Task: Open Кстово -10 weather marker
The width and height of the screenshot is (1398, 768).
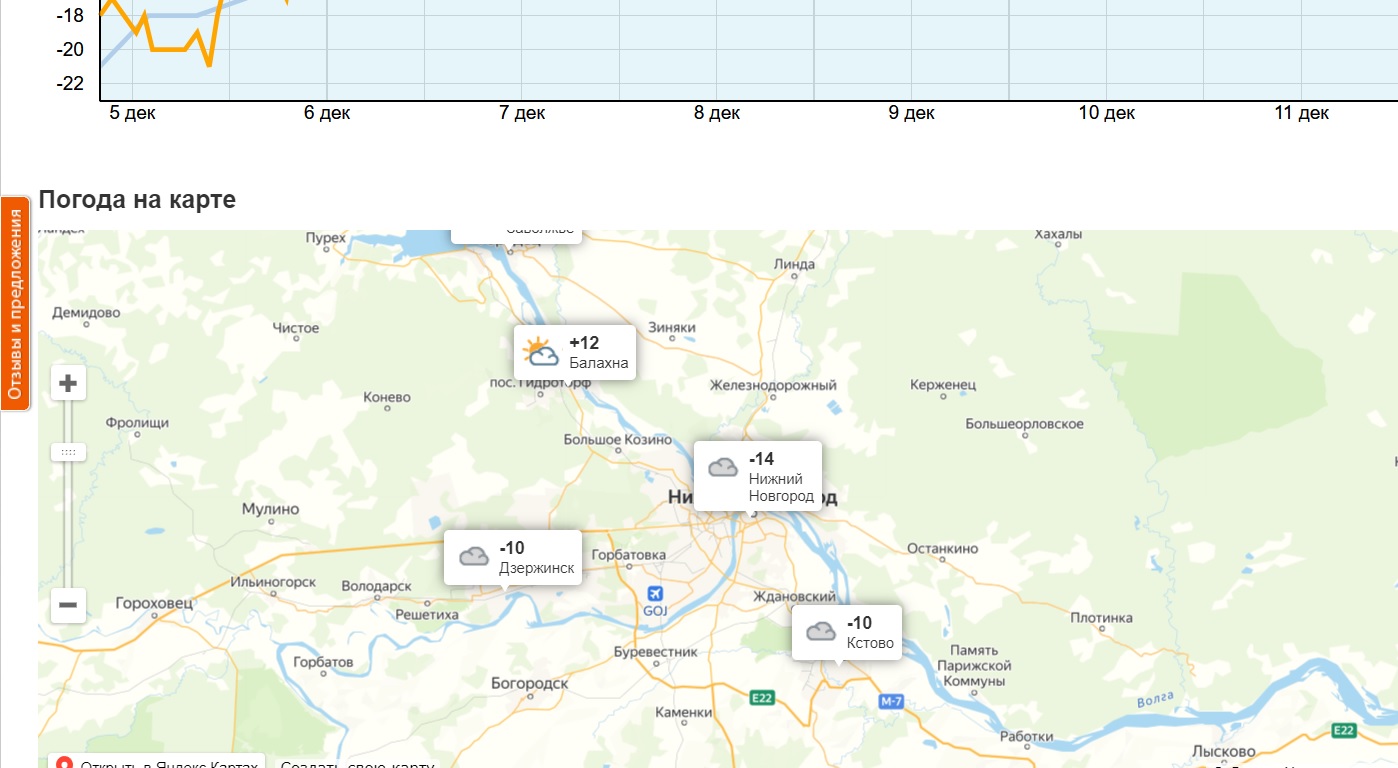Action: pos(847,632)
